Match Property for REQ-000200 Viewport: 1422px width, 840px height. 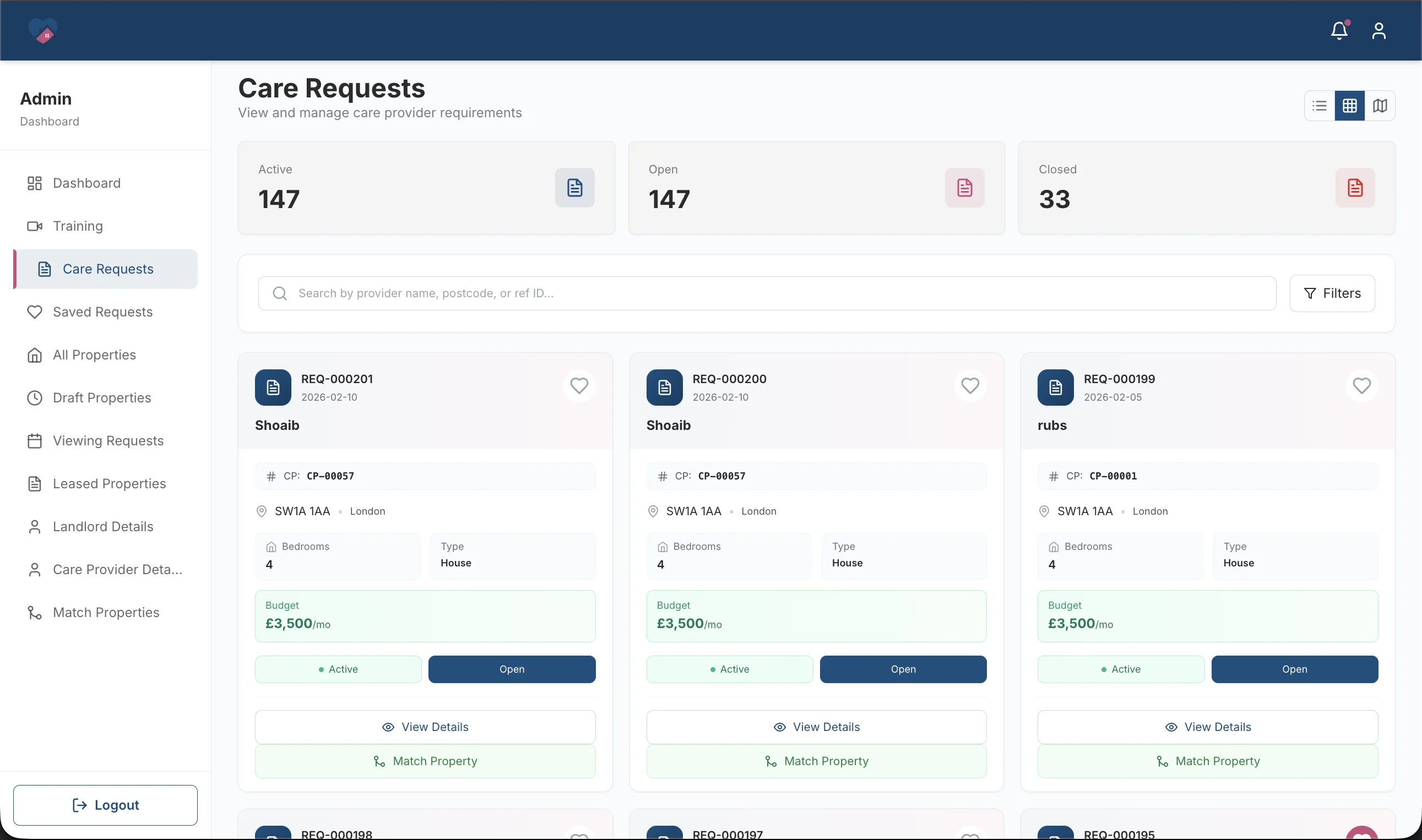click(x=816, y=761)
